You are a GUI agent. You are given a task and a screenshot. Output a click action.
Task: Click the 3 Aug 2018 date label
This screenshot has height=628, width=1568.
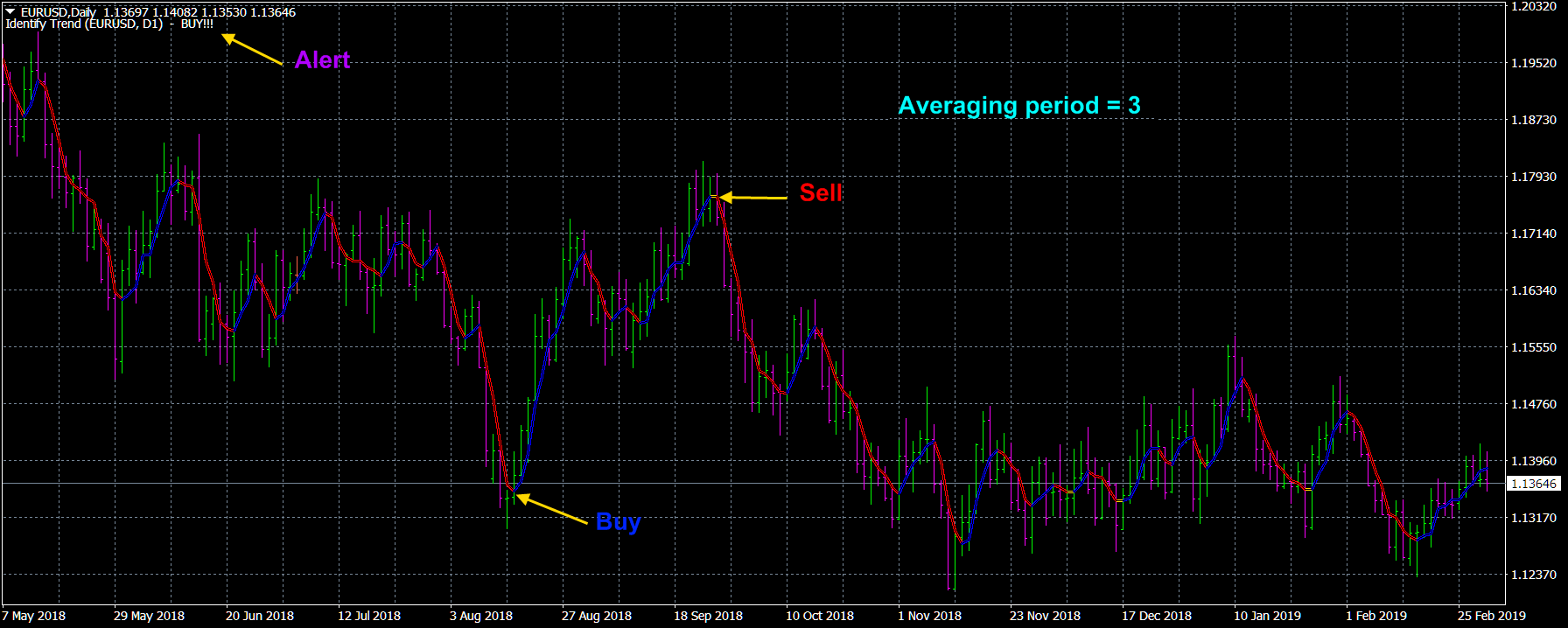click(481, 616)
